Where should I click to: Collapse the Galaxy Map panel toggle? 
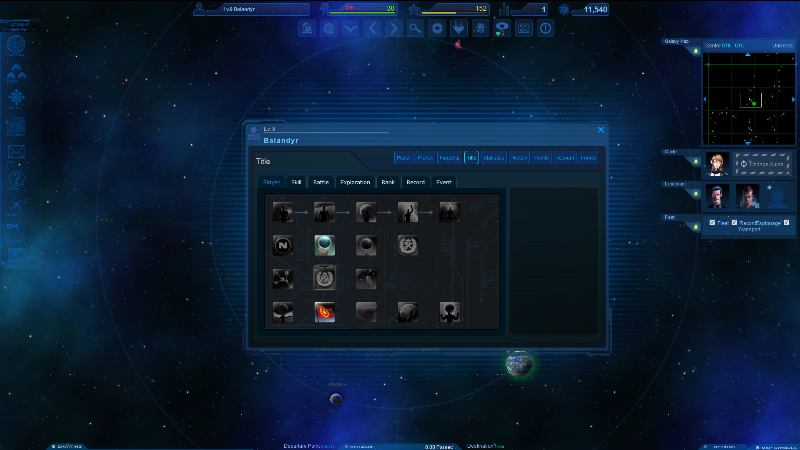pyautogui.click(x=695, y=51)
